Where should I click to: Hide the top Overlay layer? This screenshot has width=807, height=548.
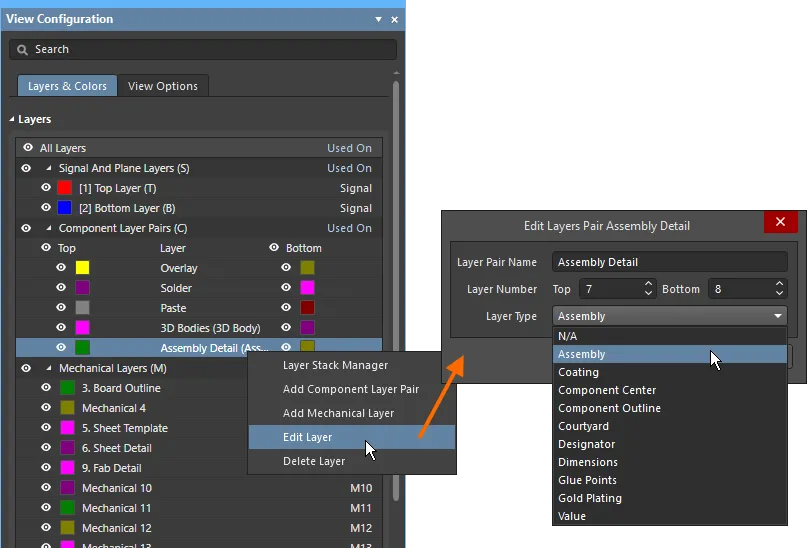click(61, 268)
